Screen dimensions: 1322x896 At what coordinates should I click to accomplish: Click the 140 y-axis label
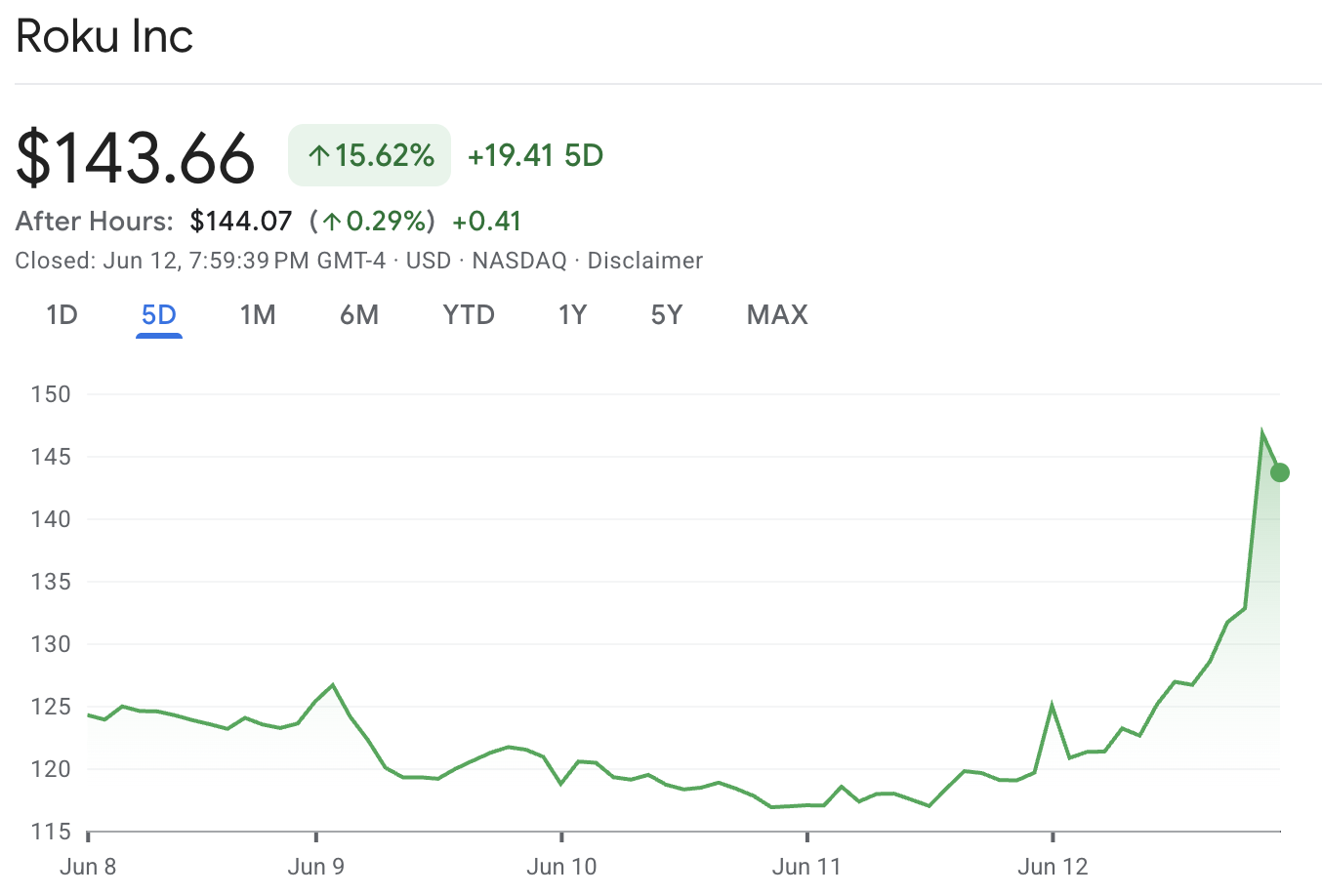[x=51, y=519]
